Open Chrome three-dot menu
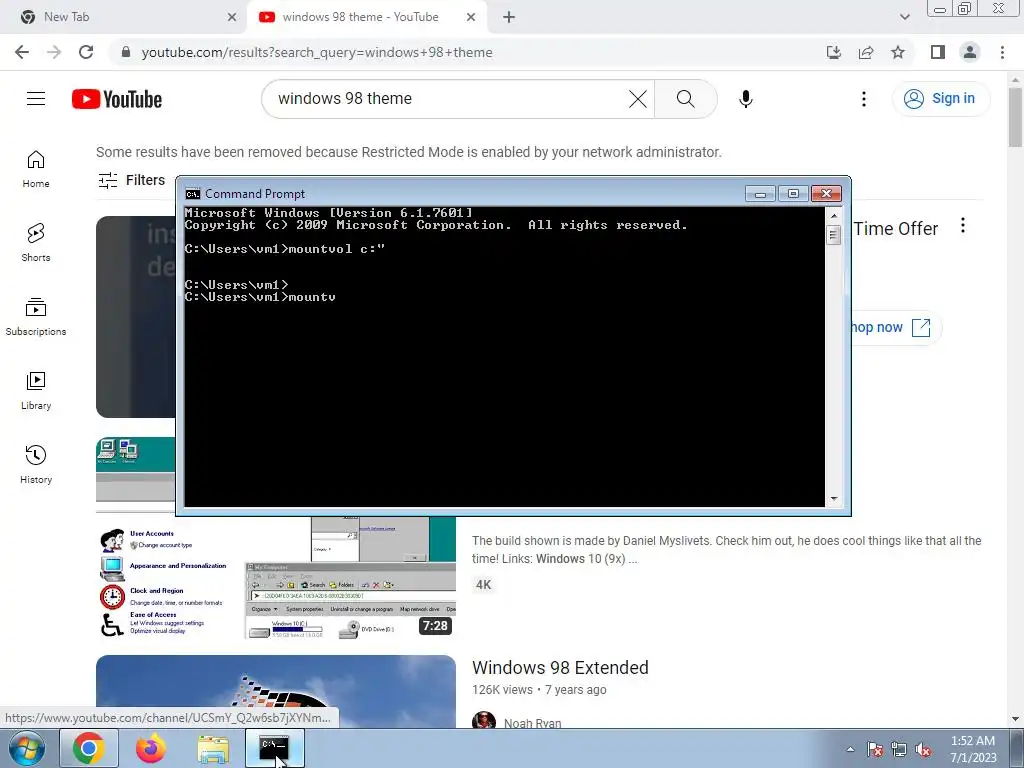1024x768 pixels. click(1002, 52)
